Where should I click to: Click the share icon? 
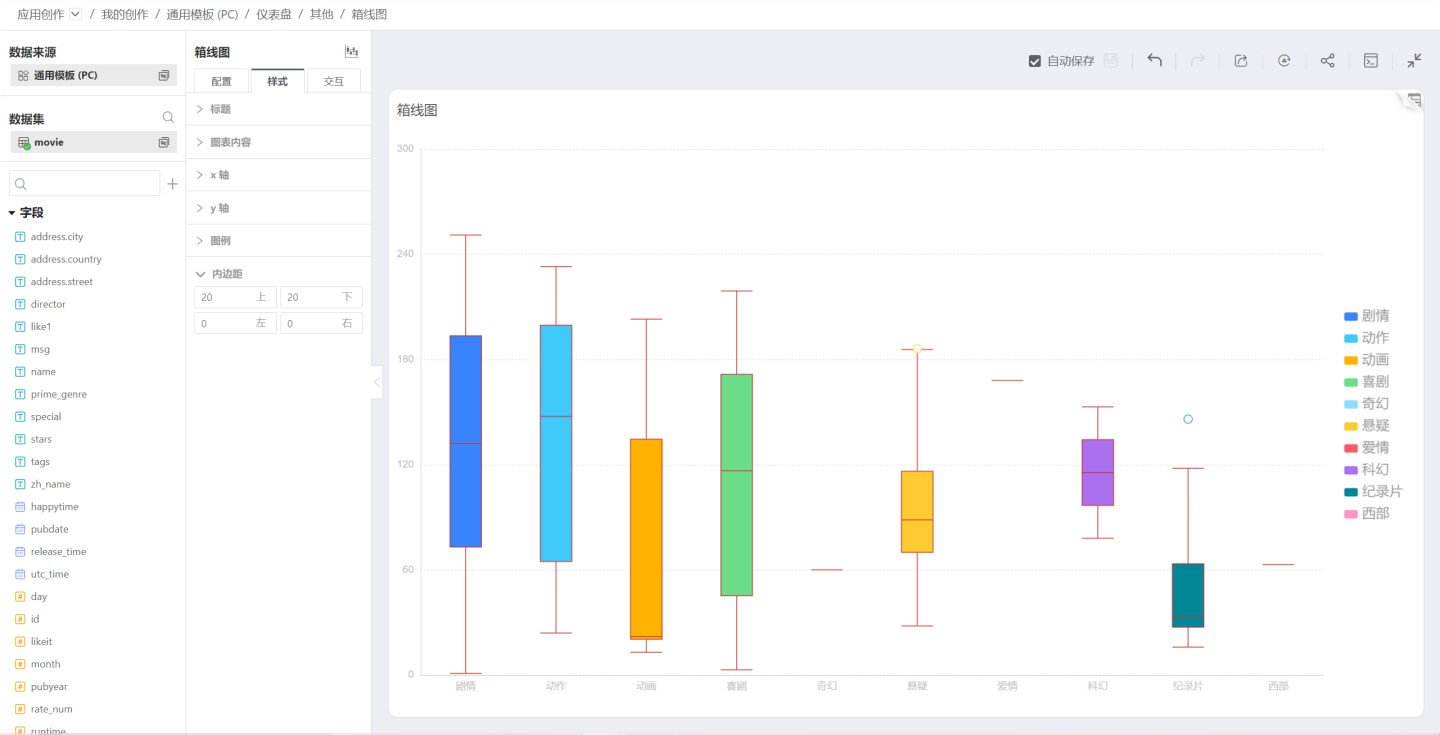point(1327,61)
